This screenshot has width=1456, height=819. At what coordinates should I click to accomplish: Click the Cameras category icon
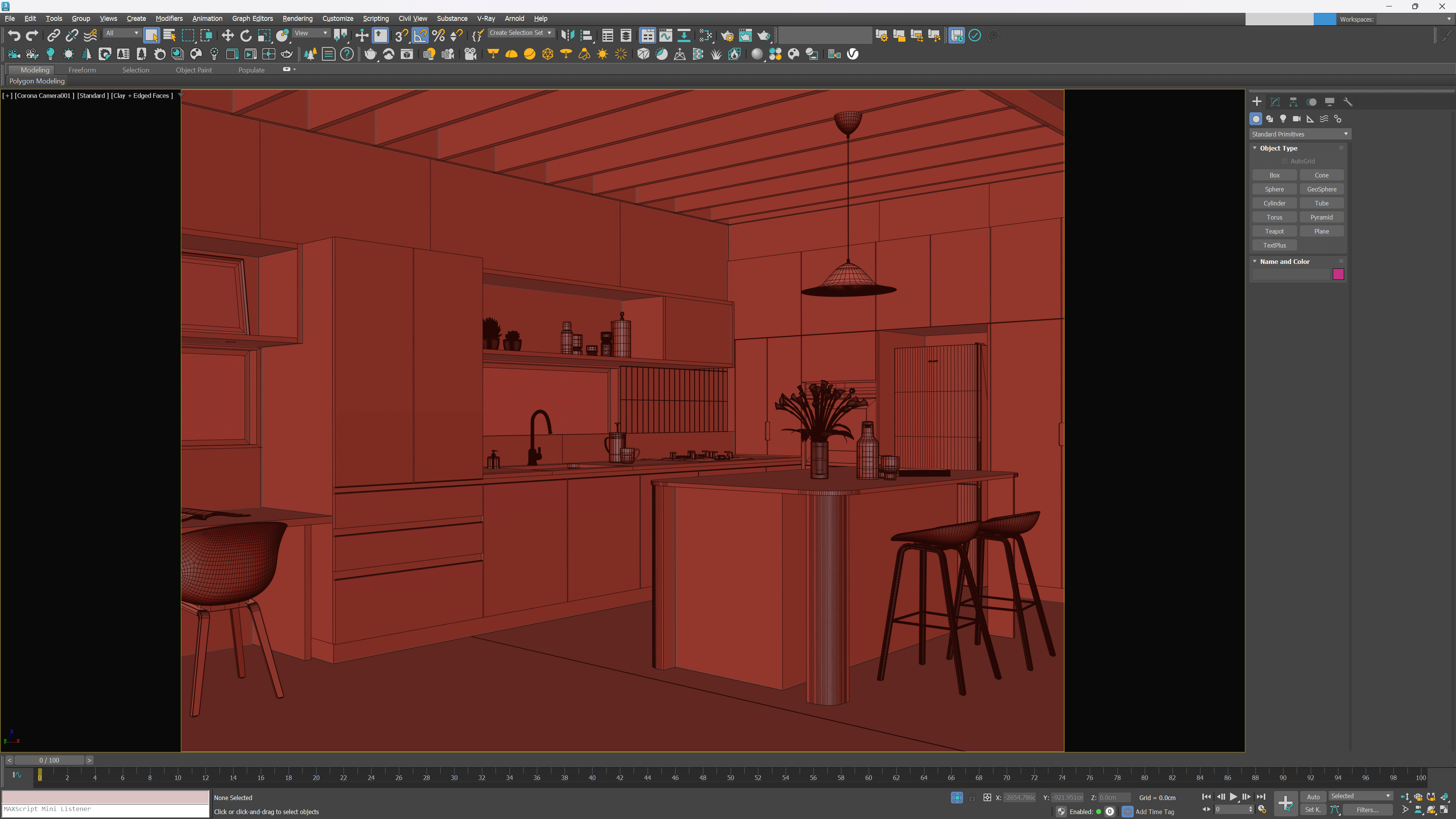[1297, 119]
